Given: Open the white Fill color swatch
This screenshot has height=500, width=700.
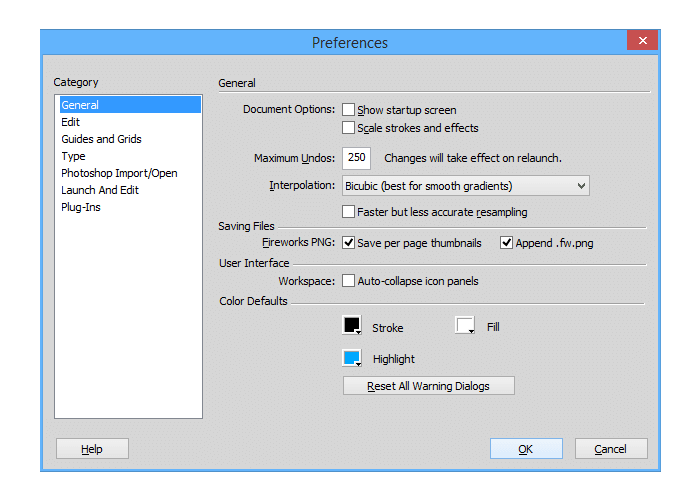Looking at the screenshot, I should [465, 326].
